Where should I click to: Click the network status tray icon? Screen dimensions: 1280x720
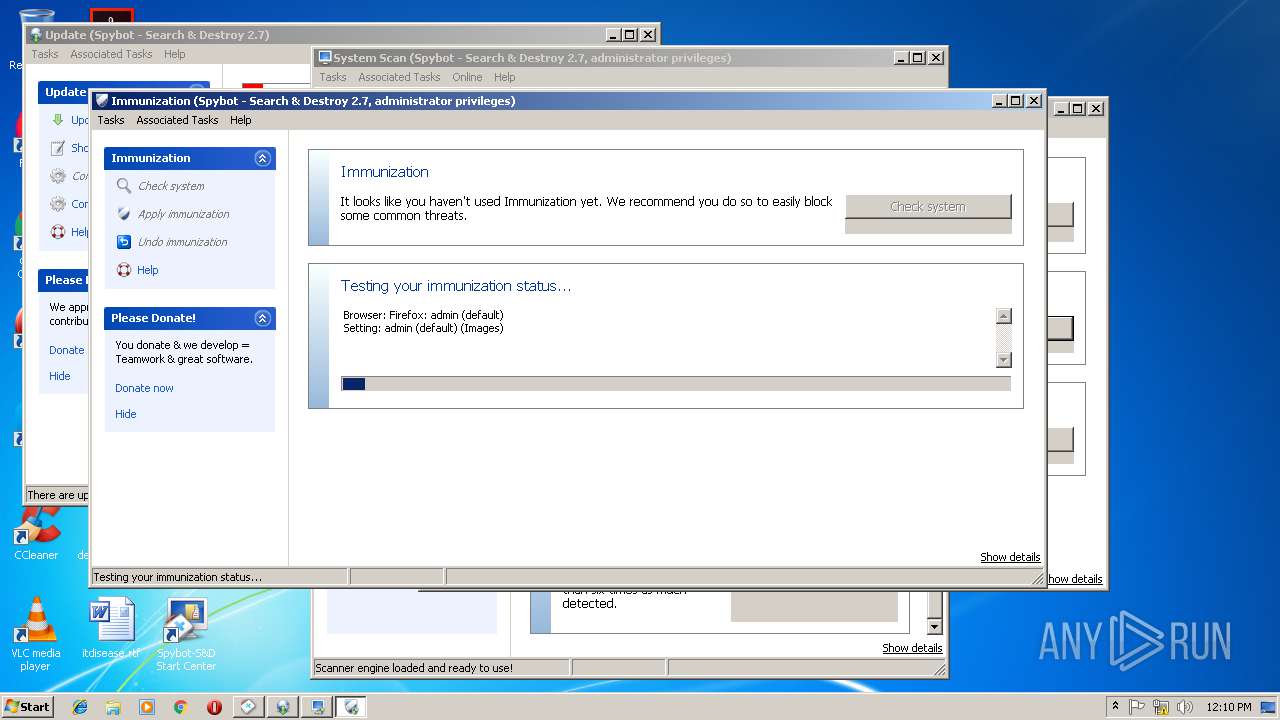click(1161, 707)
